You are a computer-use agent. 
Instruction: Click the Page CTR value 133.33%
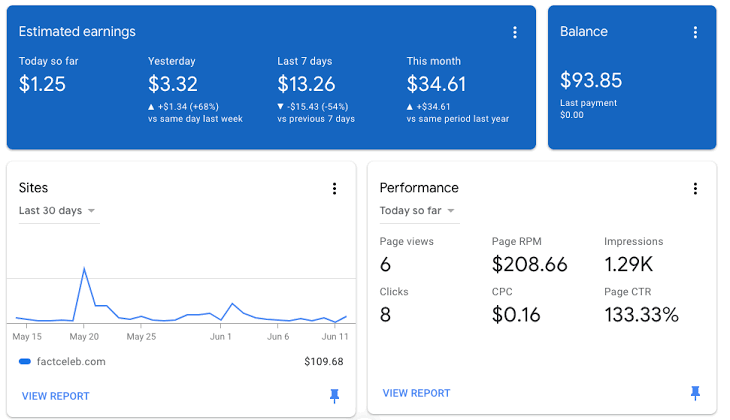tap(641, 315)
